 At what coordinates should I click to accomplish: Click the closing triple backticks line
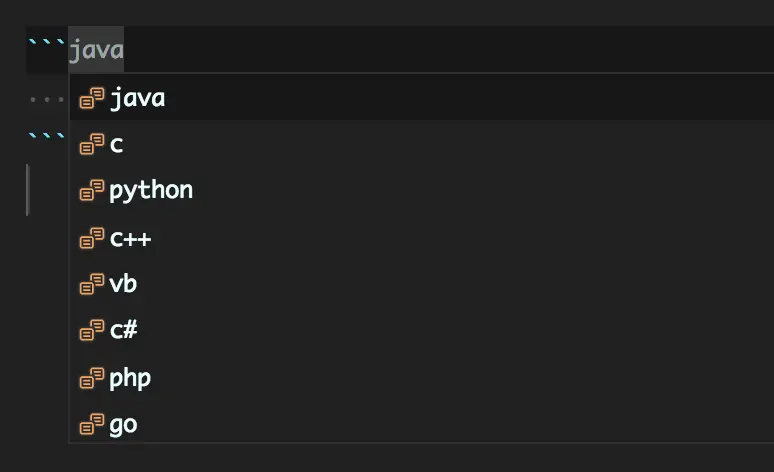click(x=47, y=136)
